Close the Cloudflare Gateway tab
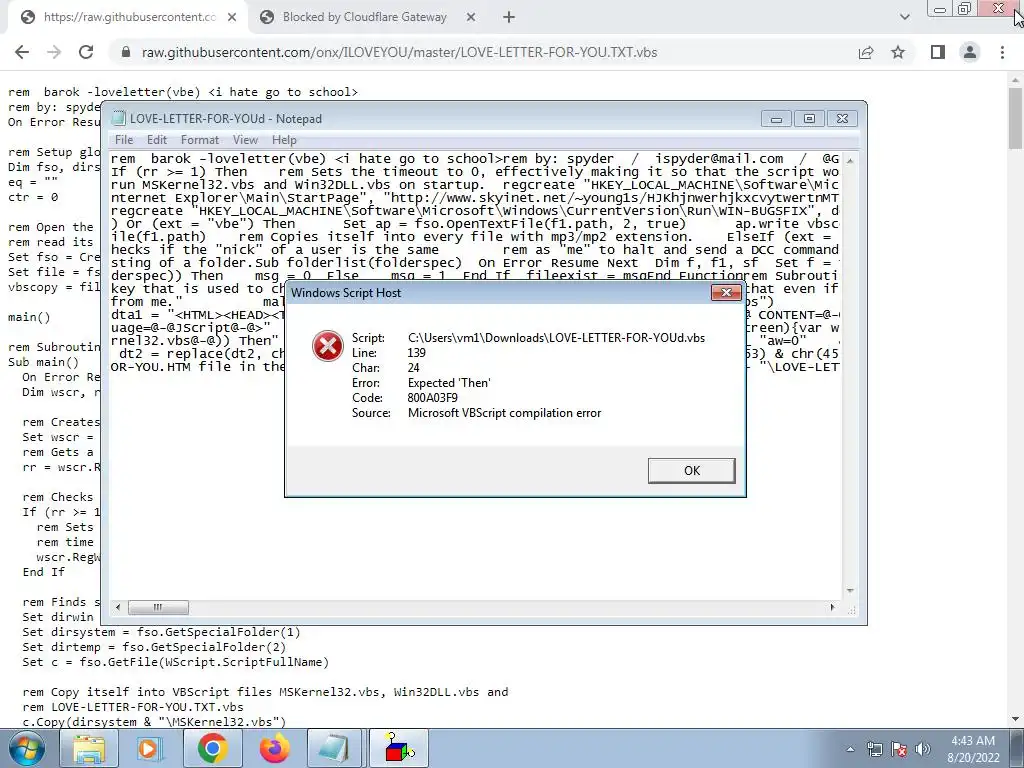The width and height of the screenshot is (1024, 768). tap(471, 18)
